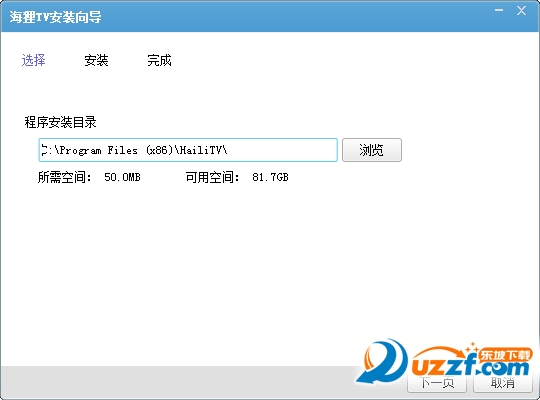Select the 选择 step tab
The image size is (540, 400).
point(33,60)
